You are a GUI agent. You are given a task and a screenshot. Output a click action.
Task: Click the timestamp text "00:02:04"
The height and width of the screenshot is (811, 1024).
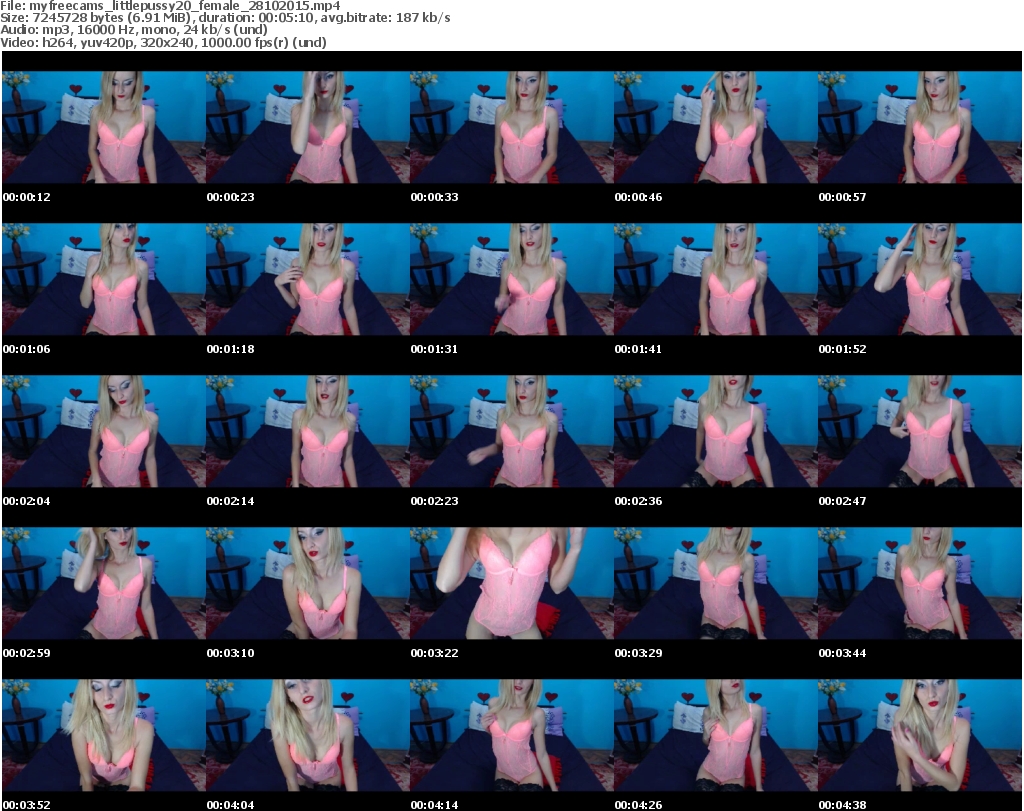click(27, 501)
